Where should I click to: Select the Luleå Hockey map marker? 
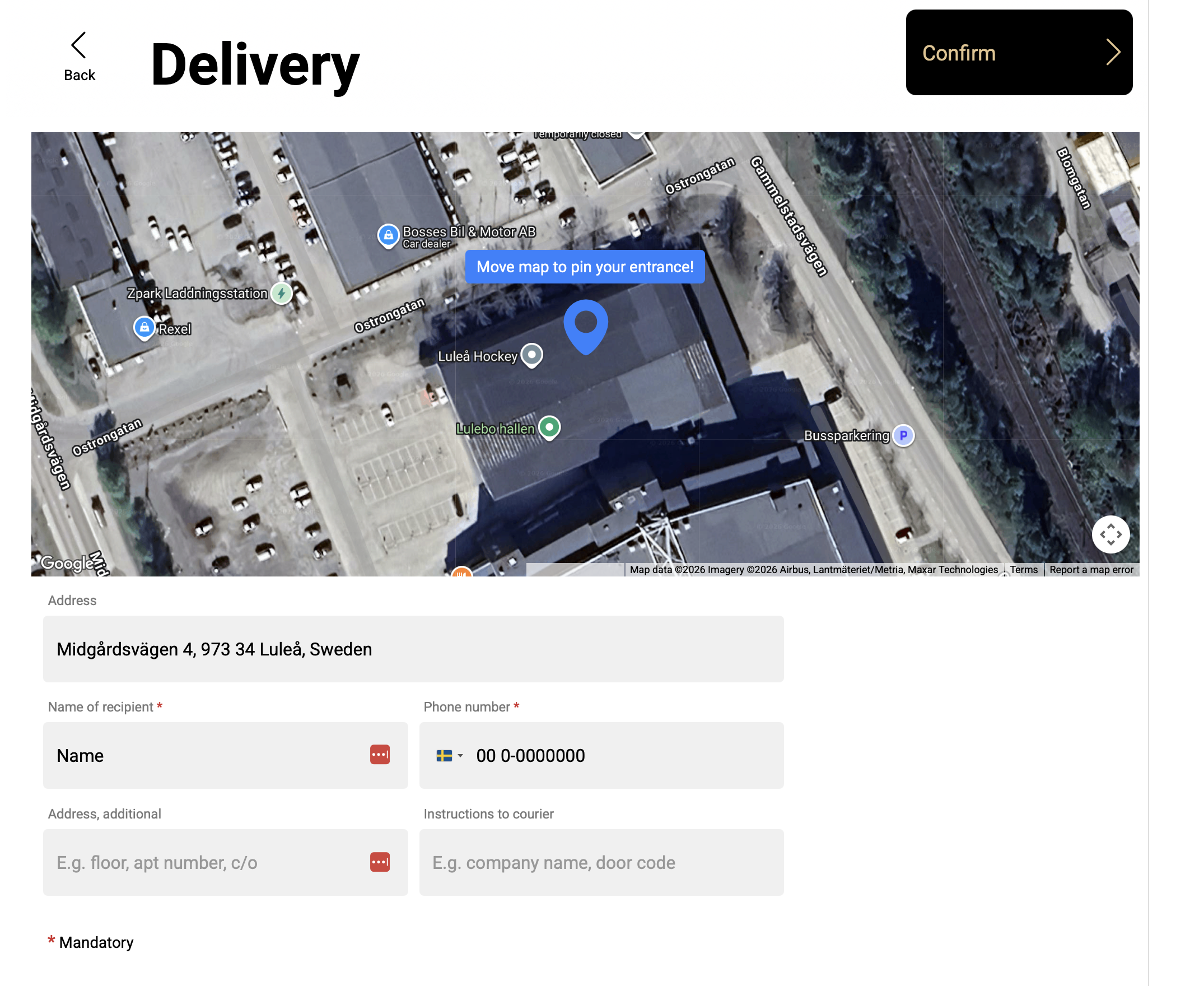(531, 356)
